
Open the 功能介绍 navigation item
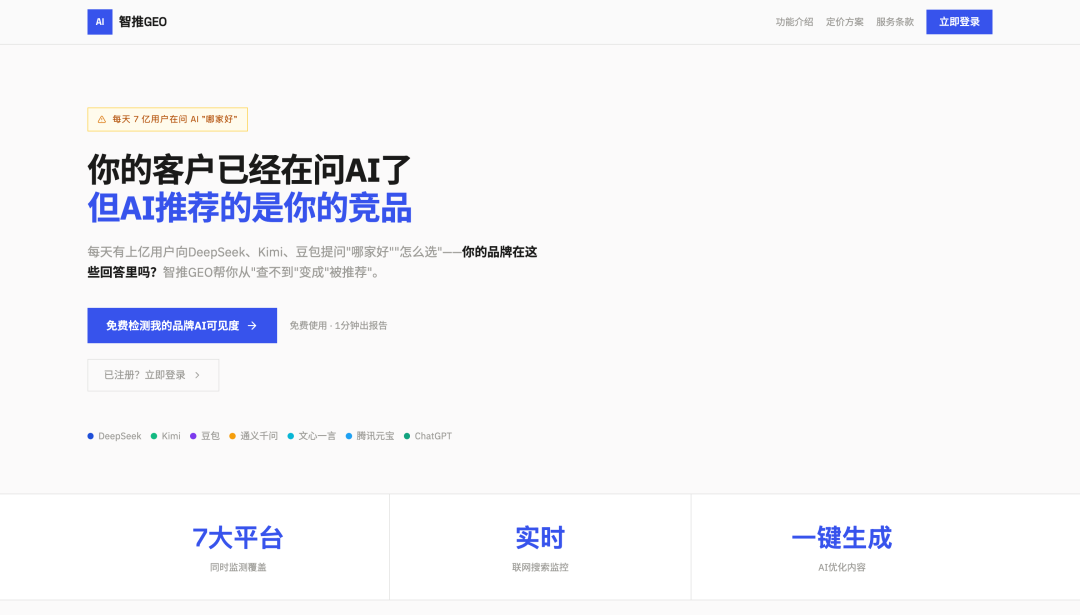(794, 22)
